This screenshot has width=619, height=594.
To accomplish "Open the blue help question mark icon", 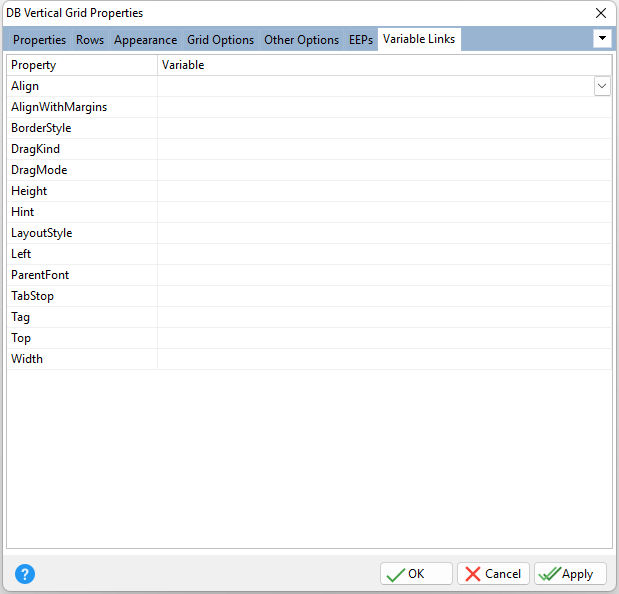I will click(25, 574).
